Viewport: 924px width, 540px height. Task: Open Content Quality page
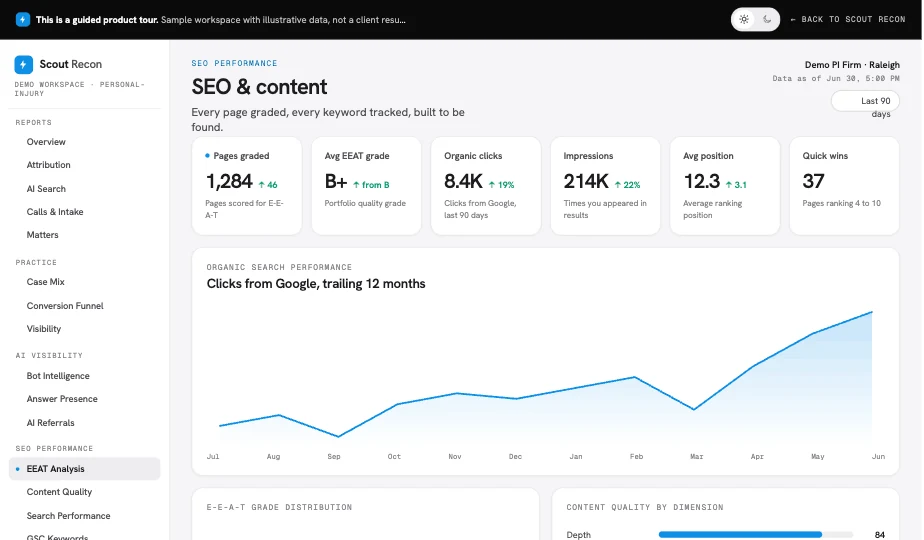click(59, 492)
